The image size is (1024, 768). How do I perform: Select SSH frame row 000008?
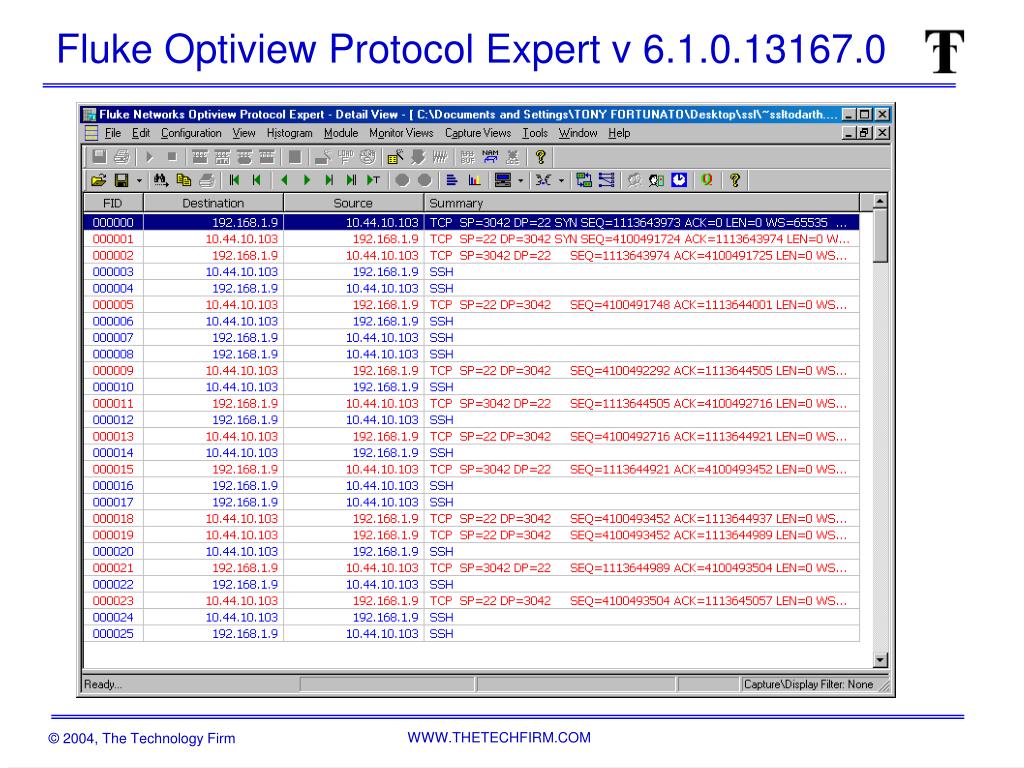tap(472, 354)
